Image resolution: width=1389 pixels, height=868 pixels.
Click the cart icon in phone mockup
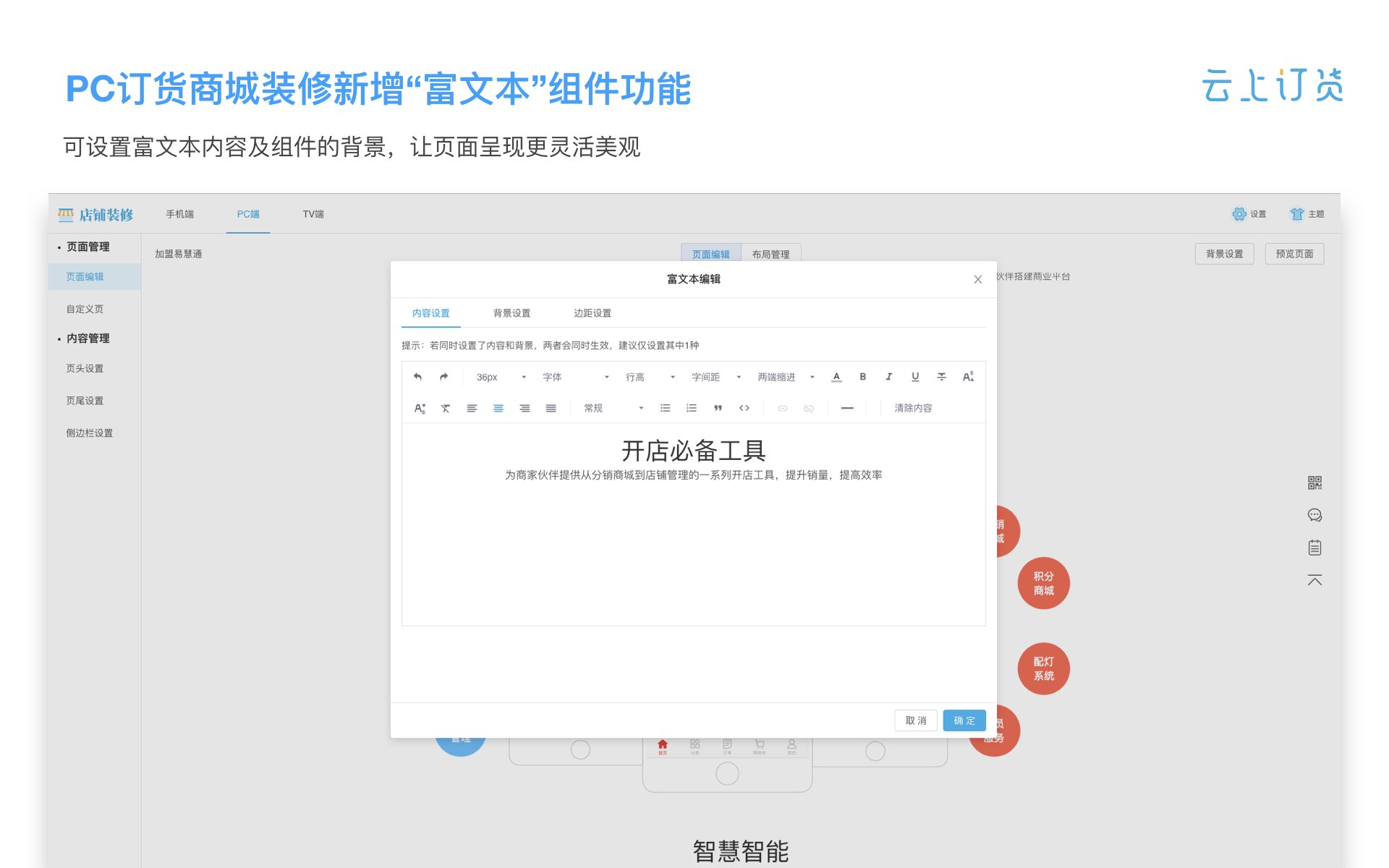[x=759, y=745]
